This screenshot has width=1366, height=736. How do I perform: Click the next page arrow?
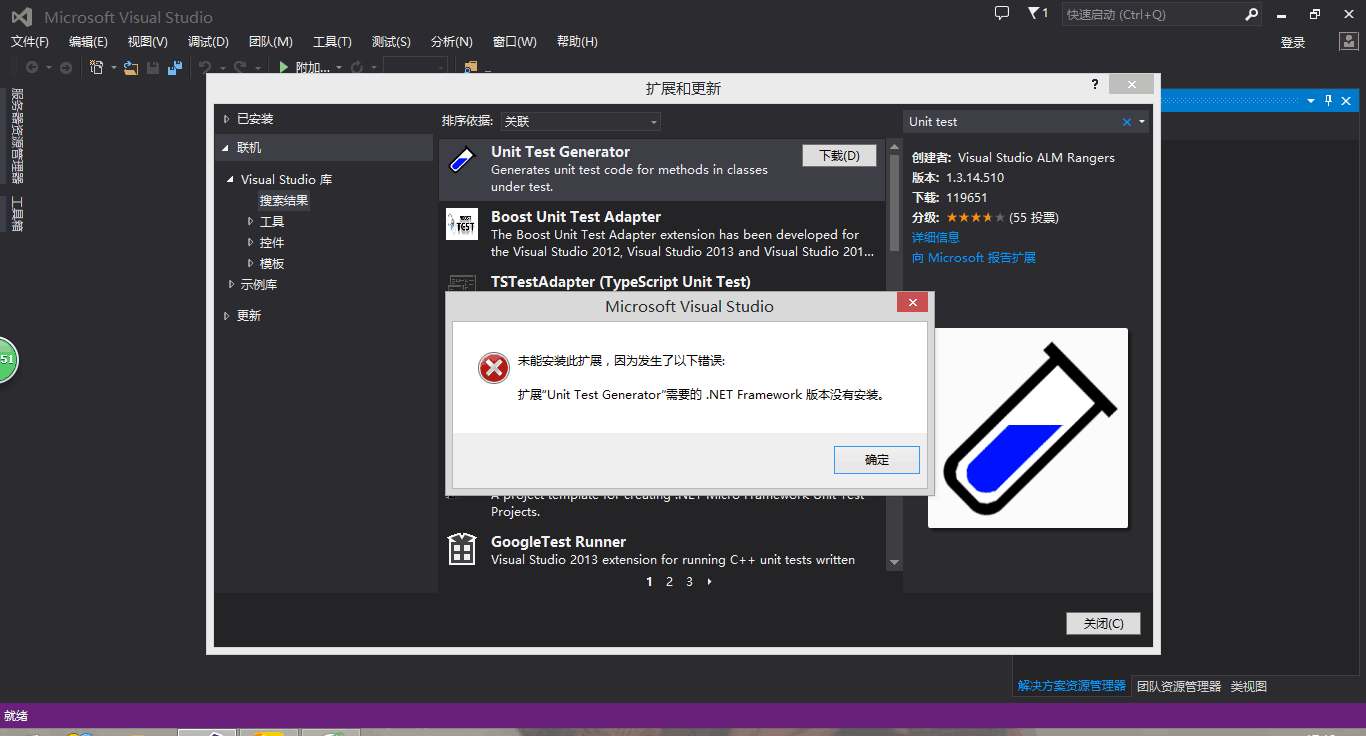pyautogui.click(x=710, y=581)
